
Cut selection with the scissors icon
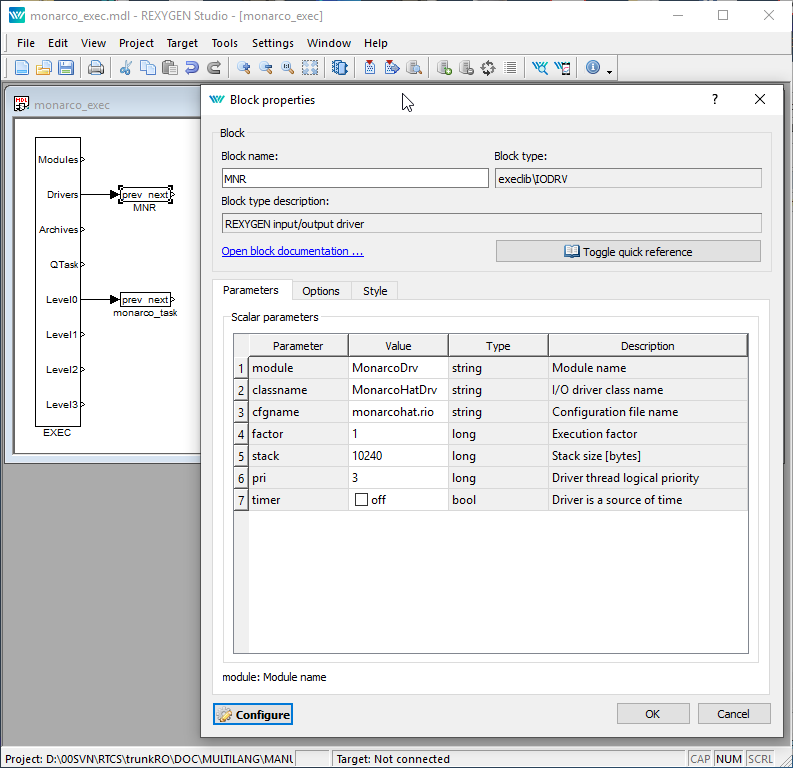125,67
